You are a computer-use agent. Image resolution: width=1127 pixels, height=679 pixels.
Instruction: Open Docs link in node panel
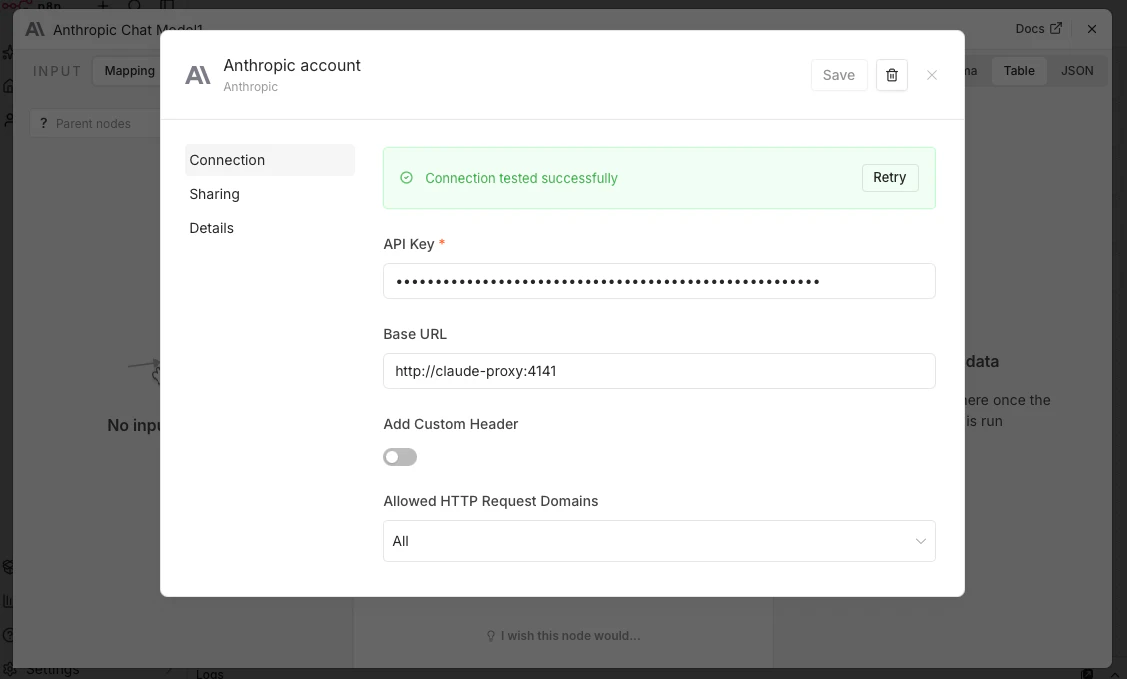point(1038,29)
